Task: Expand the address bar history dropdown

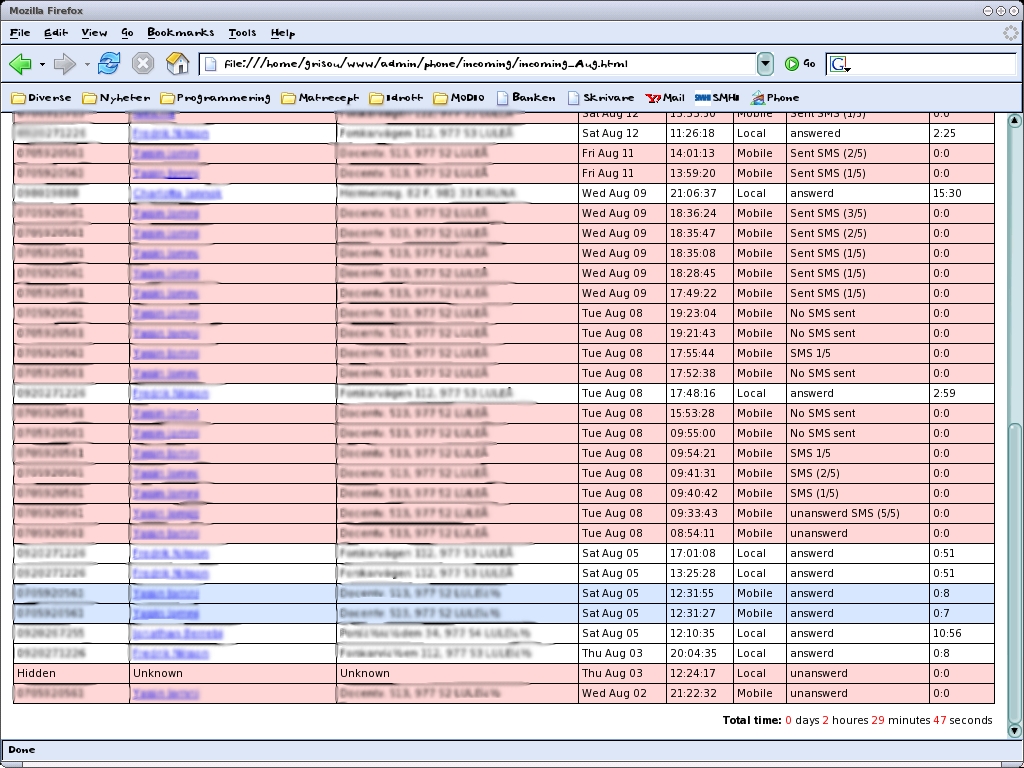Action: point(765,64)
